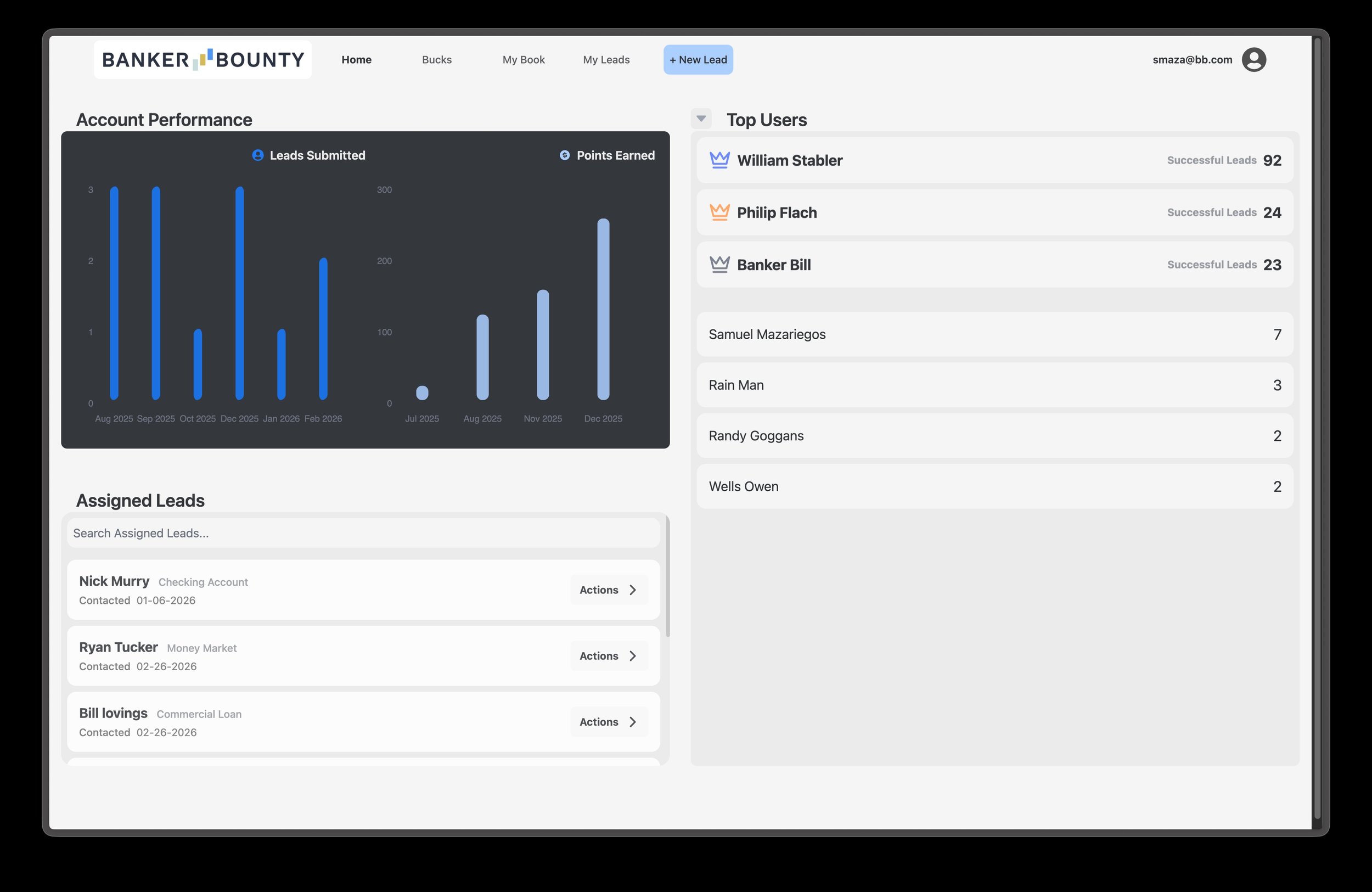
Task: Click the Banker Bounty logo
Action: click(x=203, y=60)
